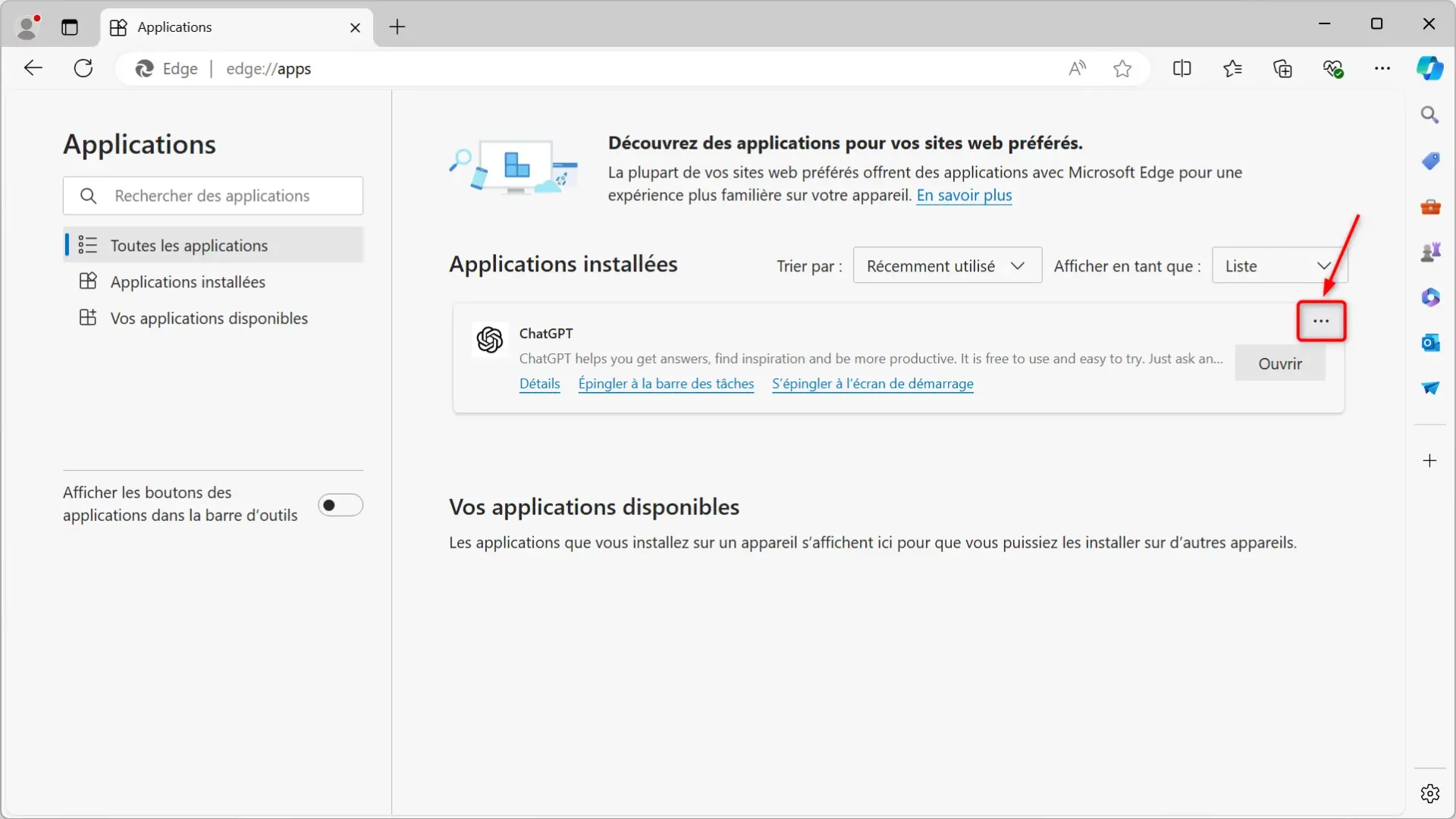1456x819 pixels.
Task: Refresh the page
Action: point(83,68)
